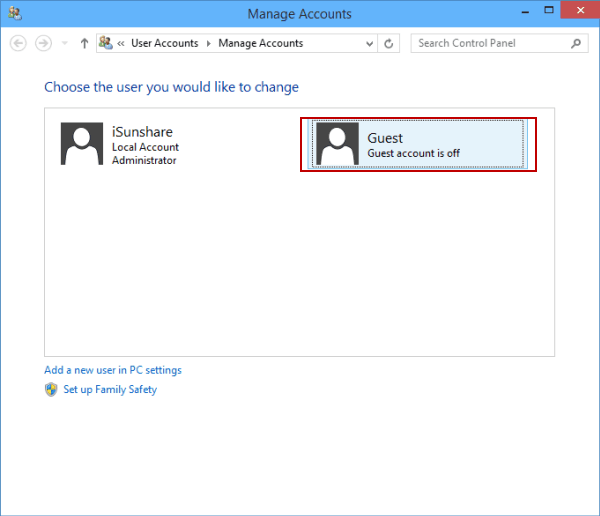This screenshot has width=600, height=516.
Task: Maximize the Manage Accounts window
Action: (x=549, y=11)
